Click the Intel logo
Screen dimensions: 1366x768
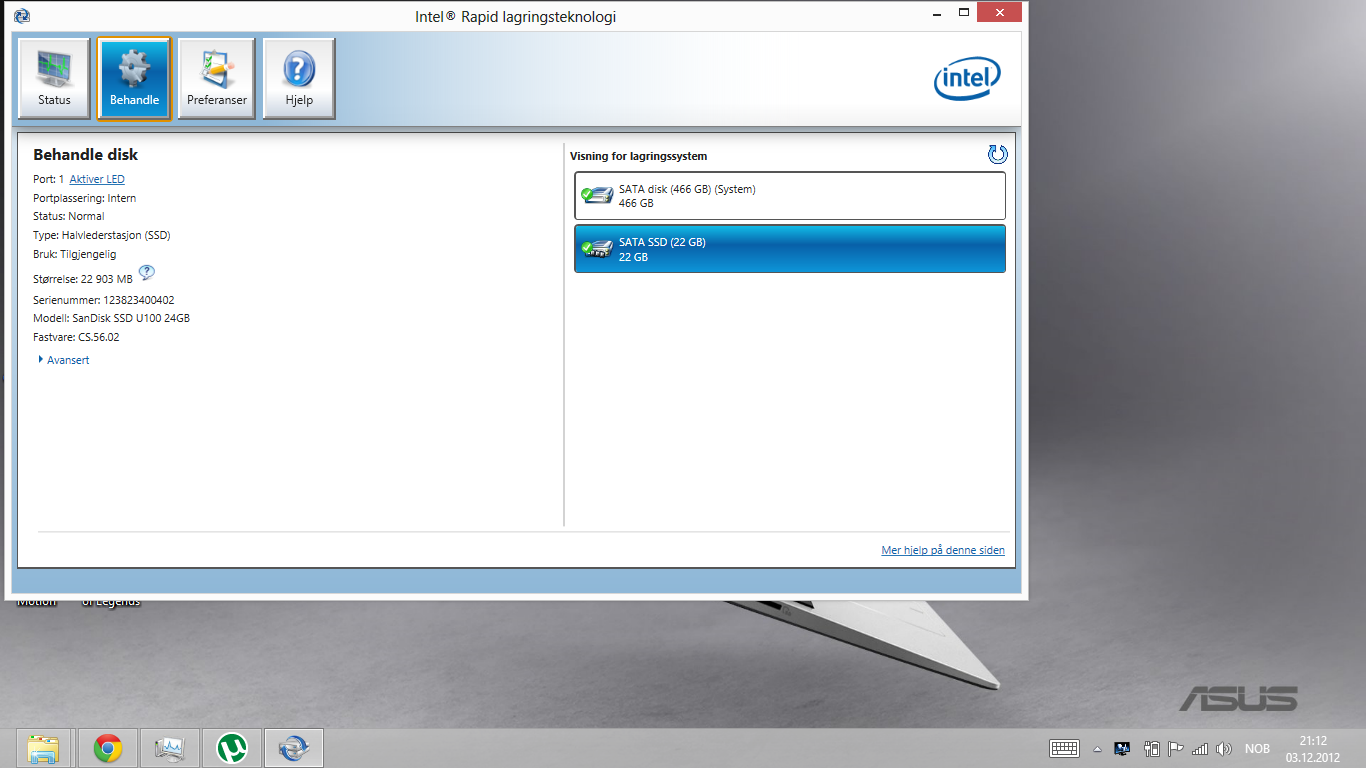[967, 79]
